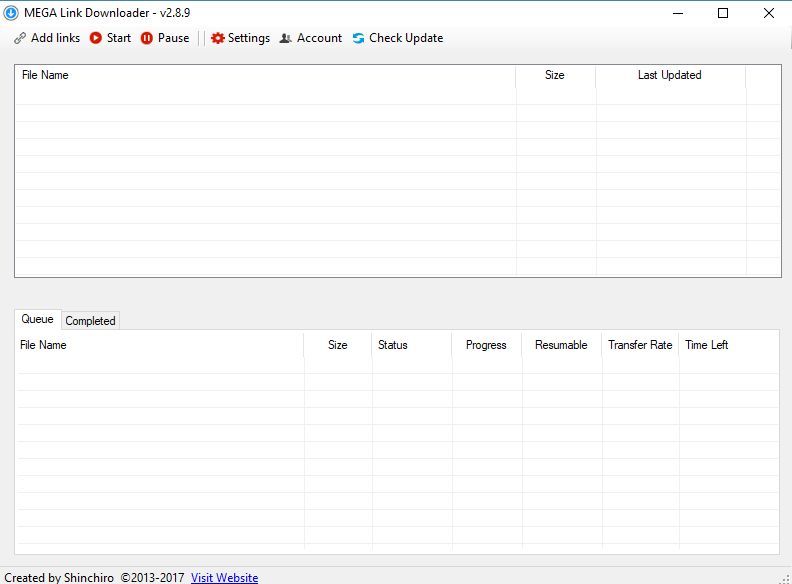Sort top list by Size header
The image size is (792, 584).
point(556,75)
